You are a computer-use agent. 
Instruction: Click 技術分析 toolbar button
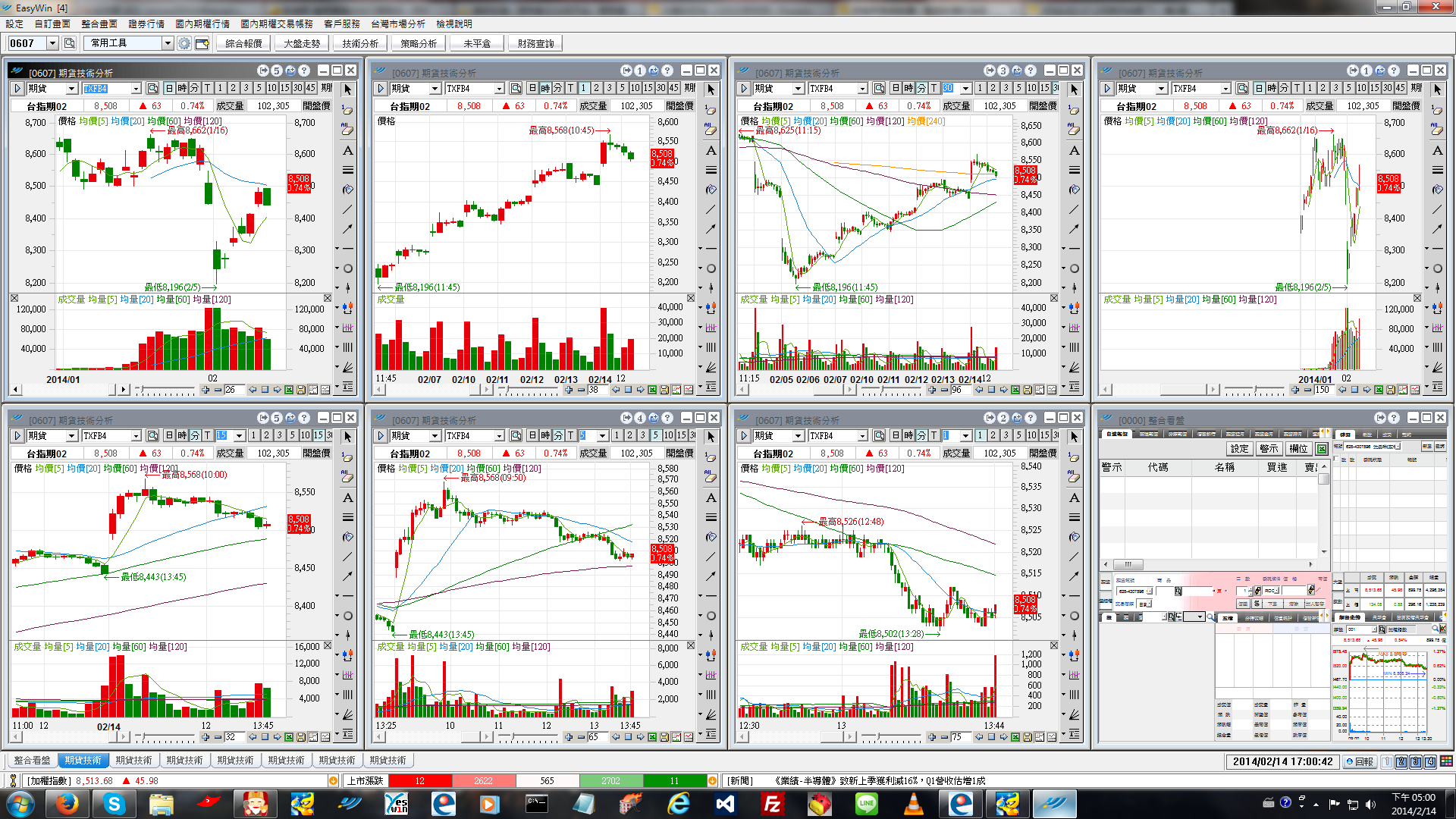(360, 43)
